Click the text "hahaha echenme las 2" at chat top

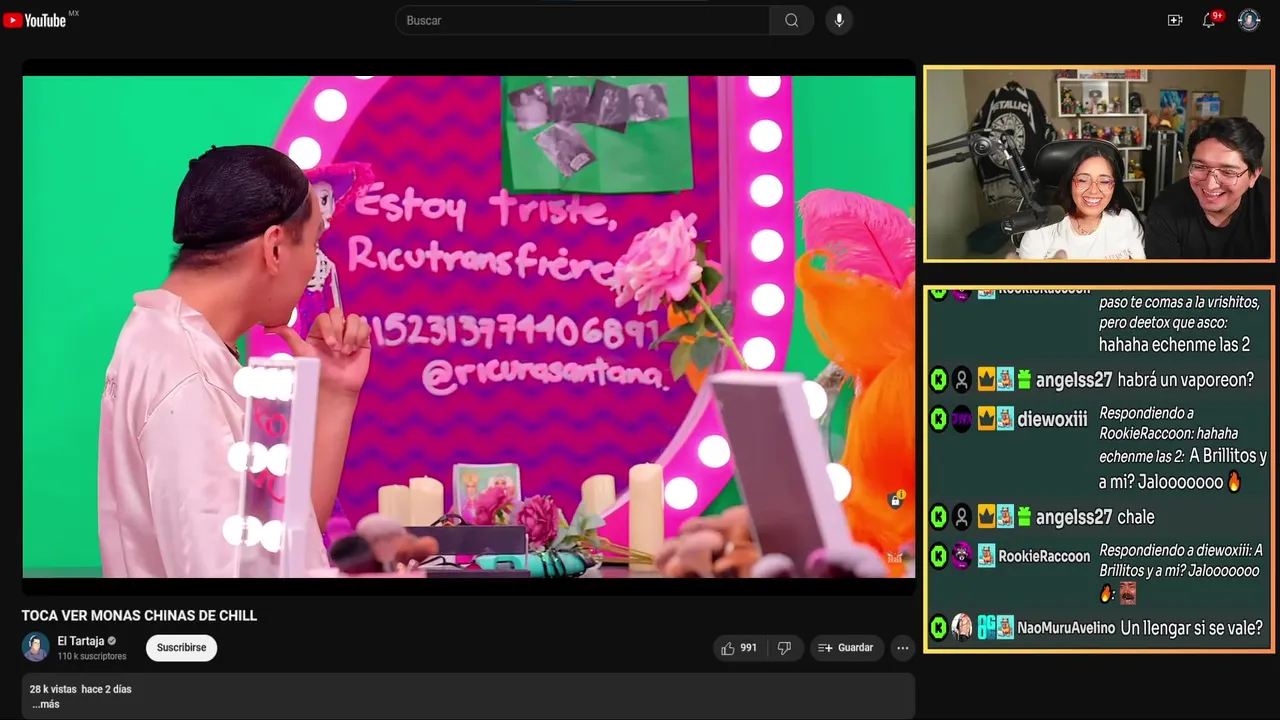(x=1174, y=345)
